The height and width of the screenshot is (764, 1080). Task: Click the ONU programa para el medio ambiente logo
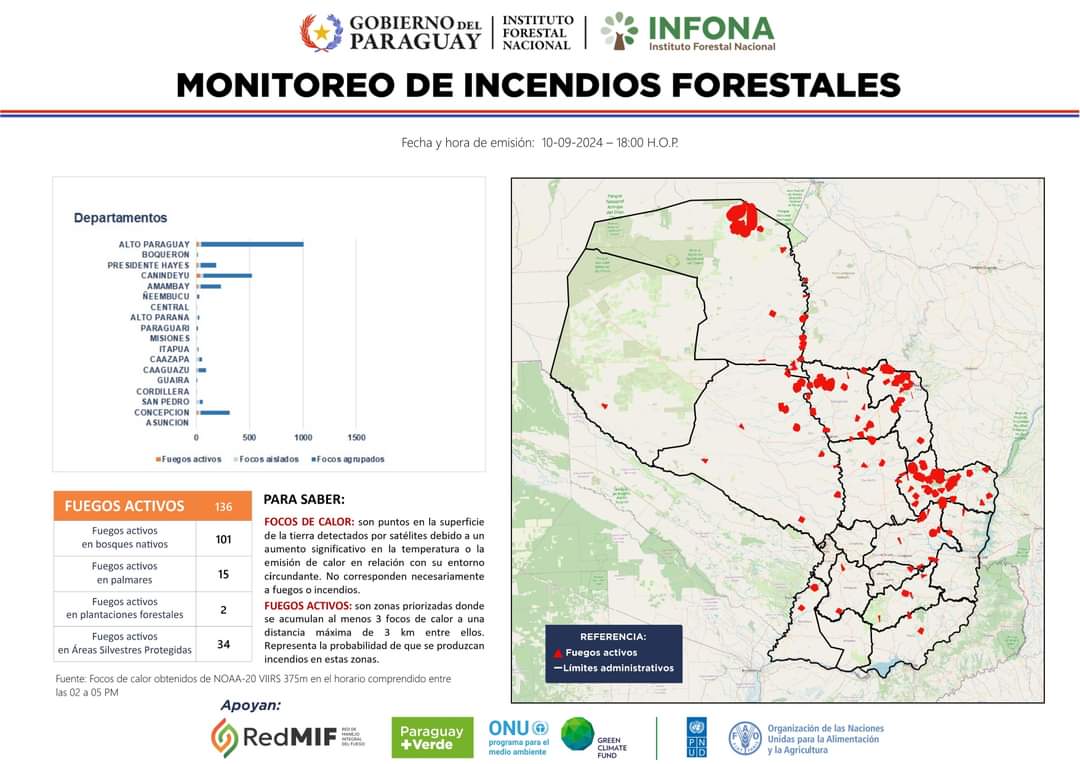[x=519, y=738]
